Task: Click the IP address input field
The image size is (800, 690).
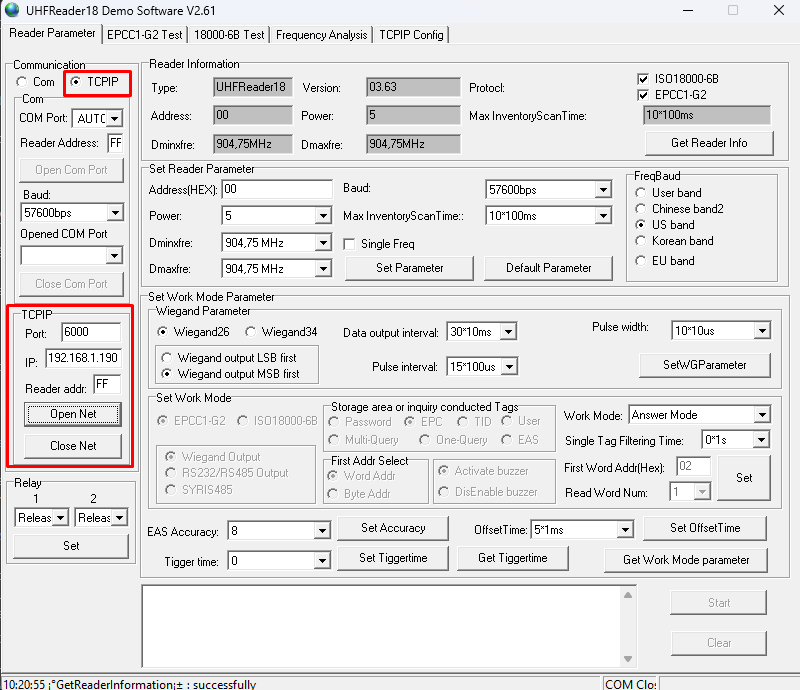Action: (83, 358)
